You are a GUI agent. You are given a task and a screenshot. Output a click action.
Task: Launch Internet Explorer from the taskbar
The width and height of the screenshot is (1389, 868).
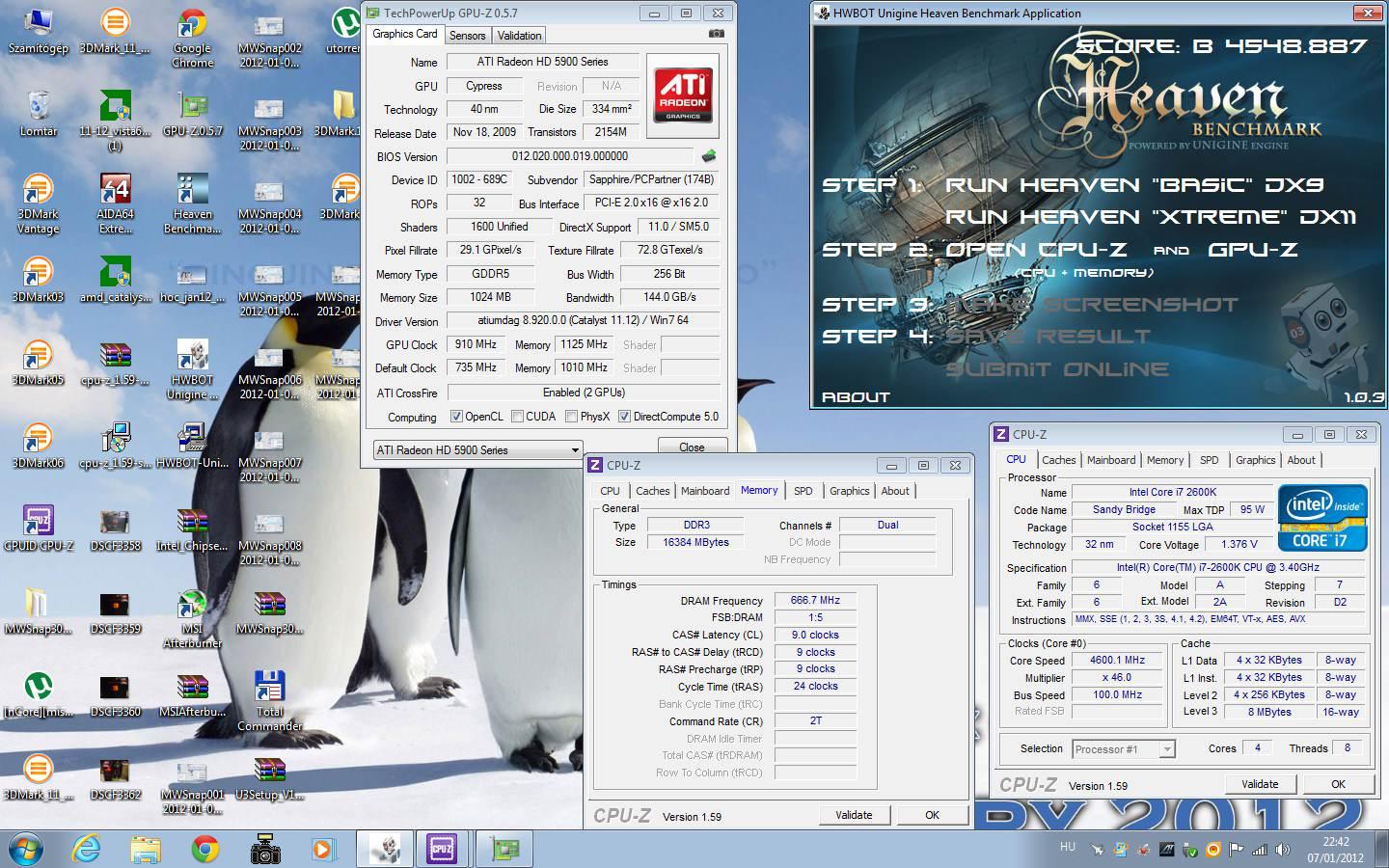87,849
